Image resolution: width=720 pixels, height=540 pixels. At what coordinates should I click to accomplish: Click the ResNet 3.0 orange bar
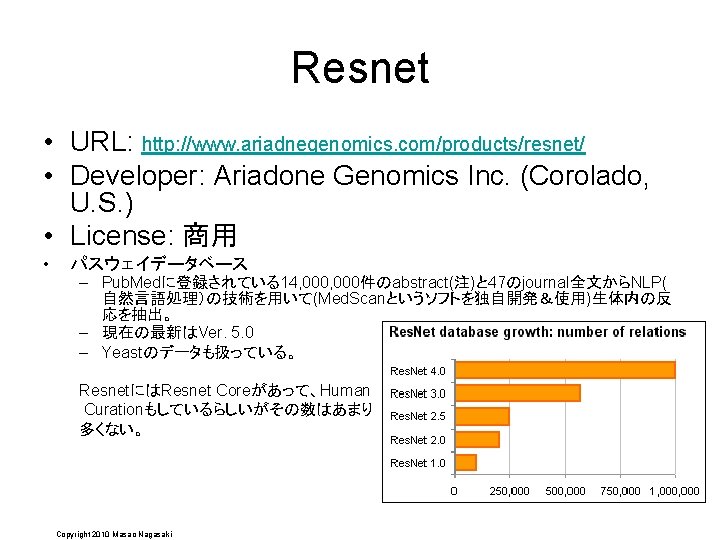pyautogui.click(x=518, y=393)
